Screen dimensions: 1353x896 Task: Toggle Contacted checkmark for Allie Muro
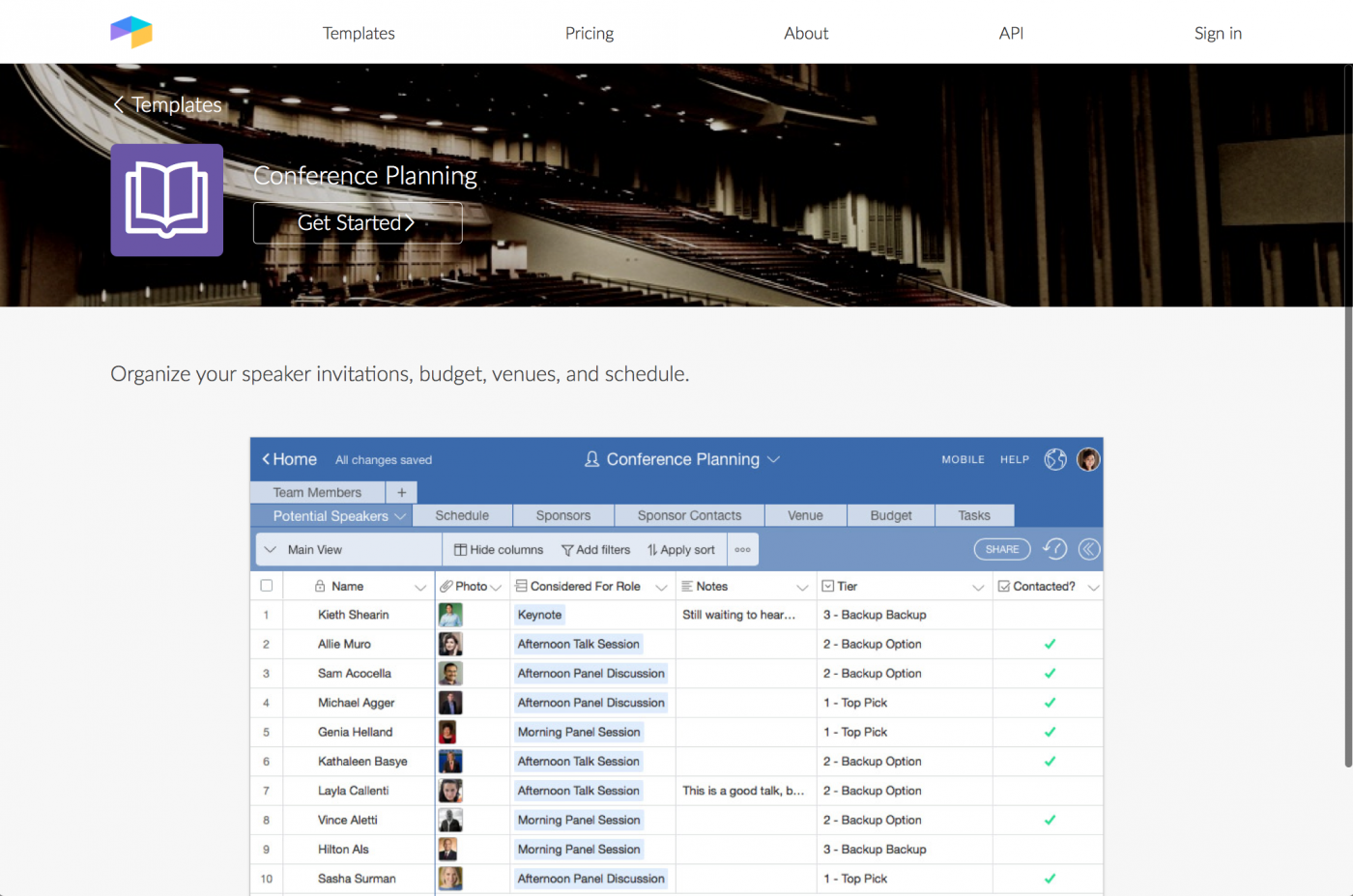click(x=1050, y=644)
